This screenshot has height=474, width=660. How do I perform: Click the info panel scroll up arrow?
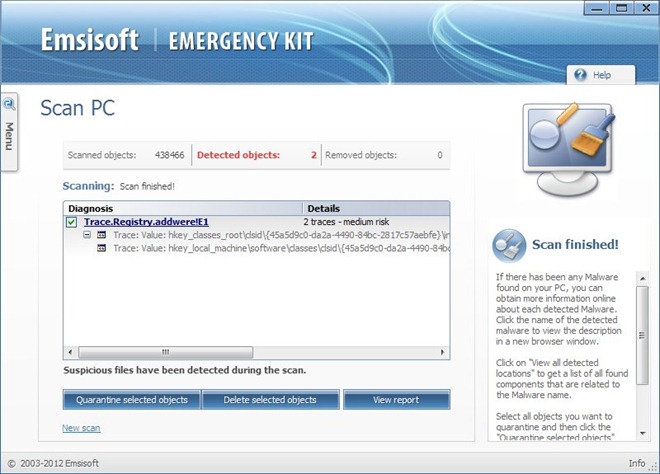point(642,278)
